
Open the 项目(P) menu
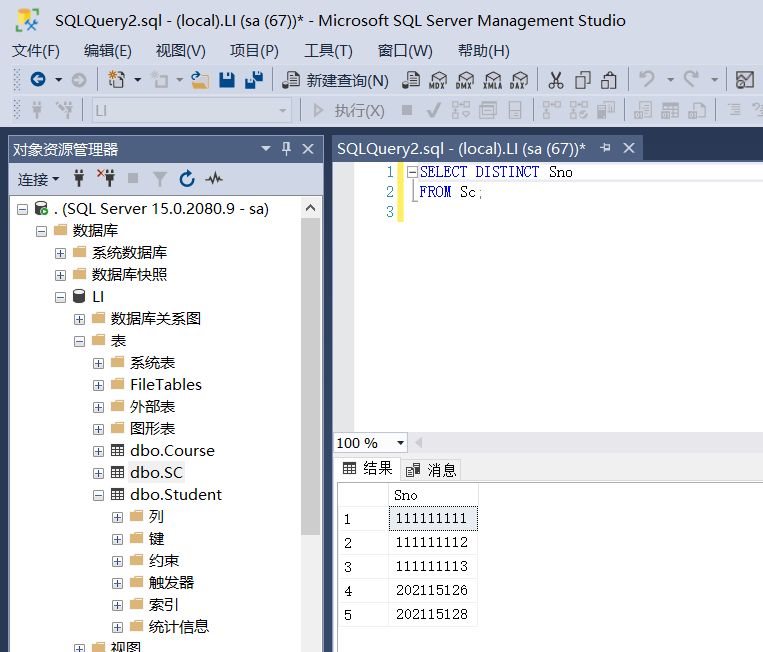coord(254,51)
